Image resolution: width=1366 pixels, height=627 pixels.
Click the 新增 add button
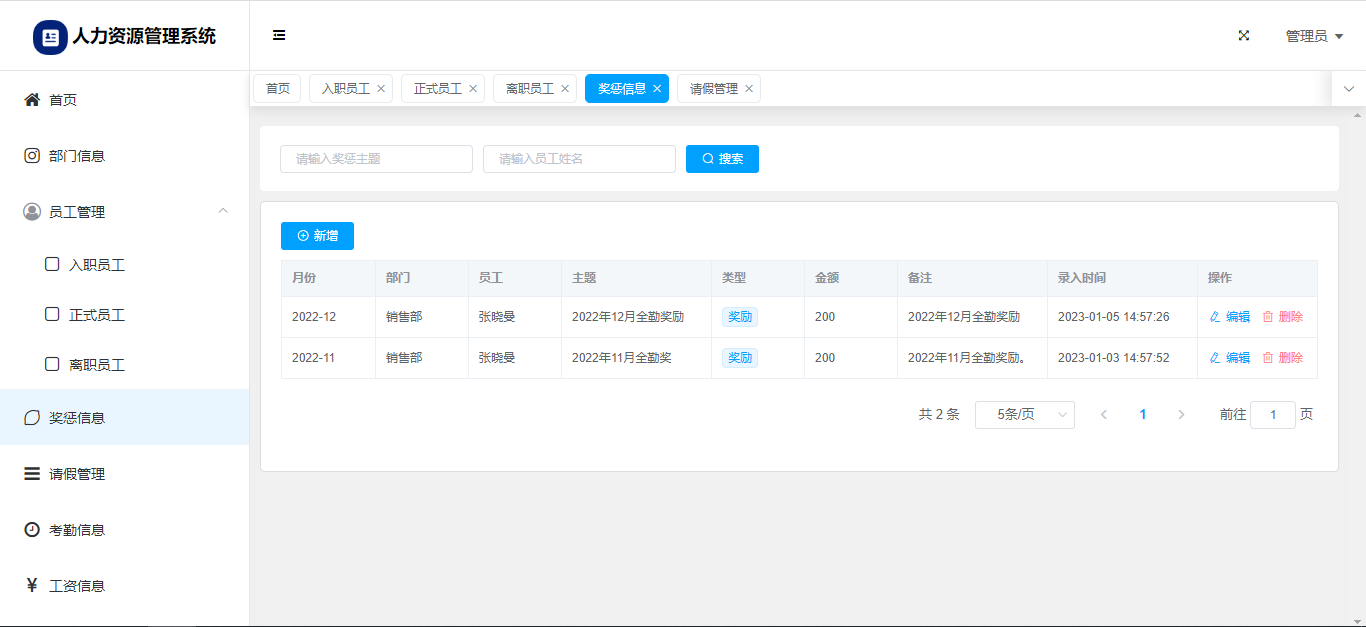point(317,236)
